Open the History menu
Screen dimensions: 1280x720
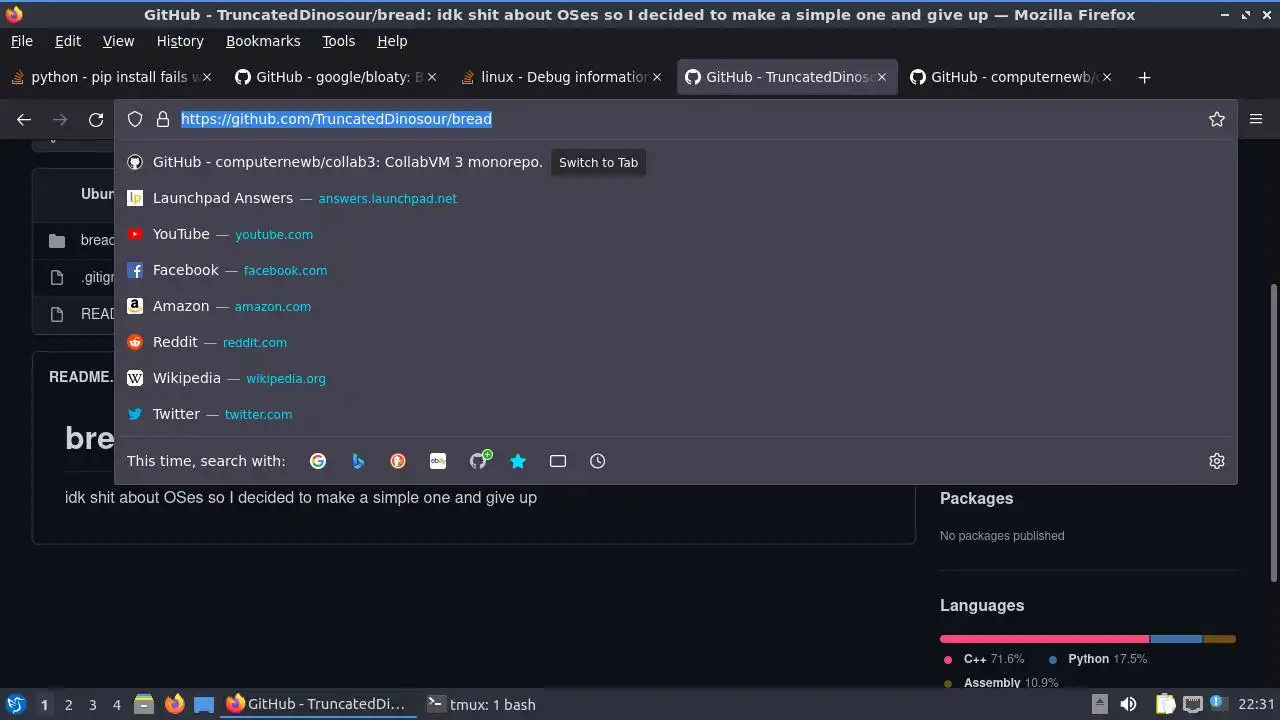(x=180, y=41)
